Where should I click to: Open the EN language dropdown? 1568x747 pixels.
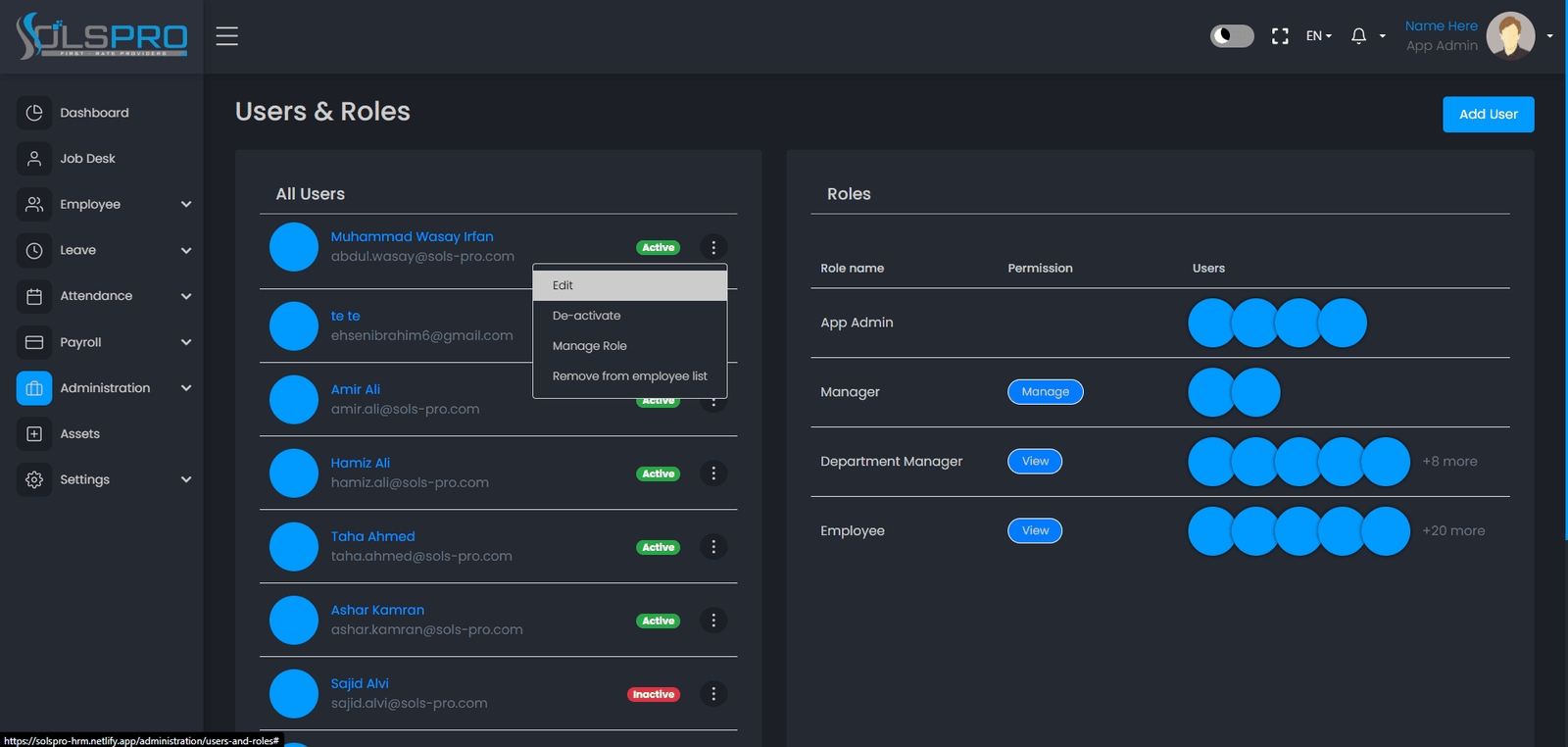1318,36
